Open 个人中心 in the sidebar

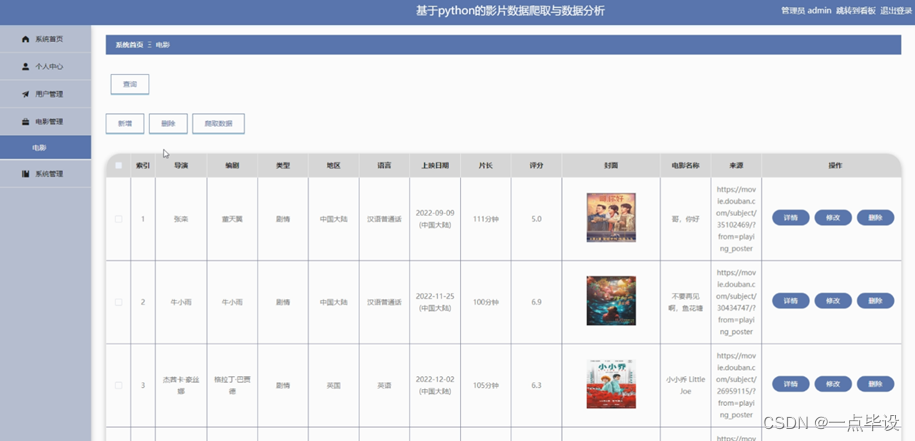coord(46,66)
